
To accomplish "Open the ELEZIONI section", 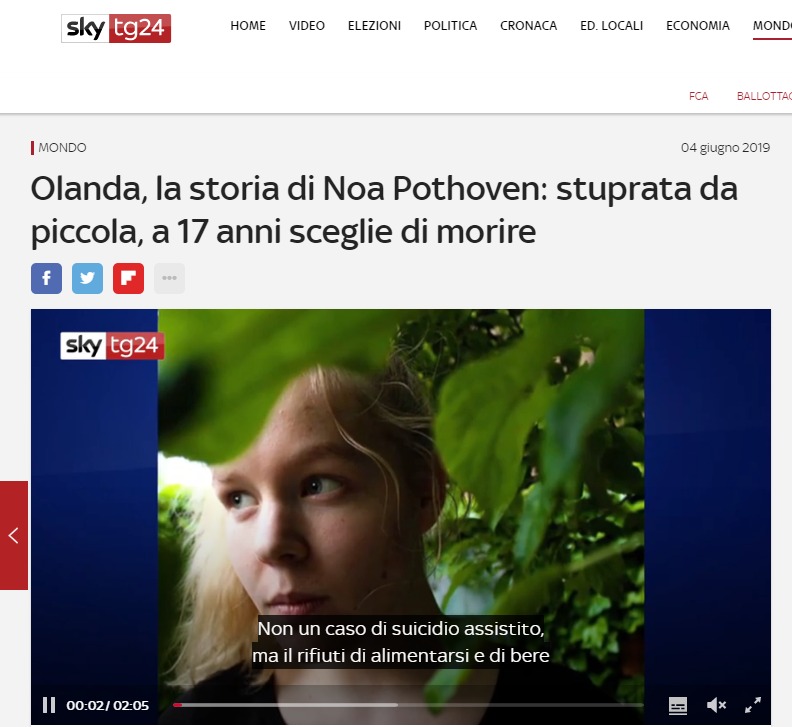I will 374,26.
